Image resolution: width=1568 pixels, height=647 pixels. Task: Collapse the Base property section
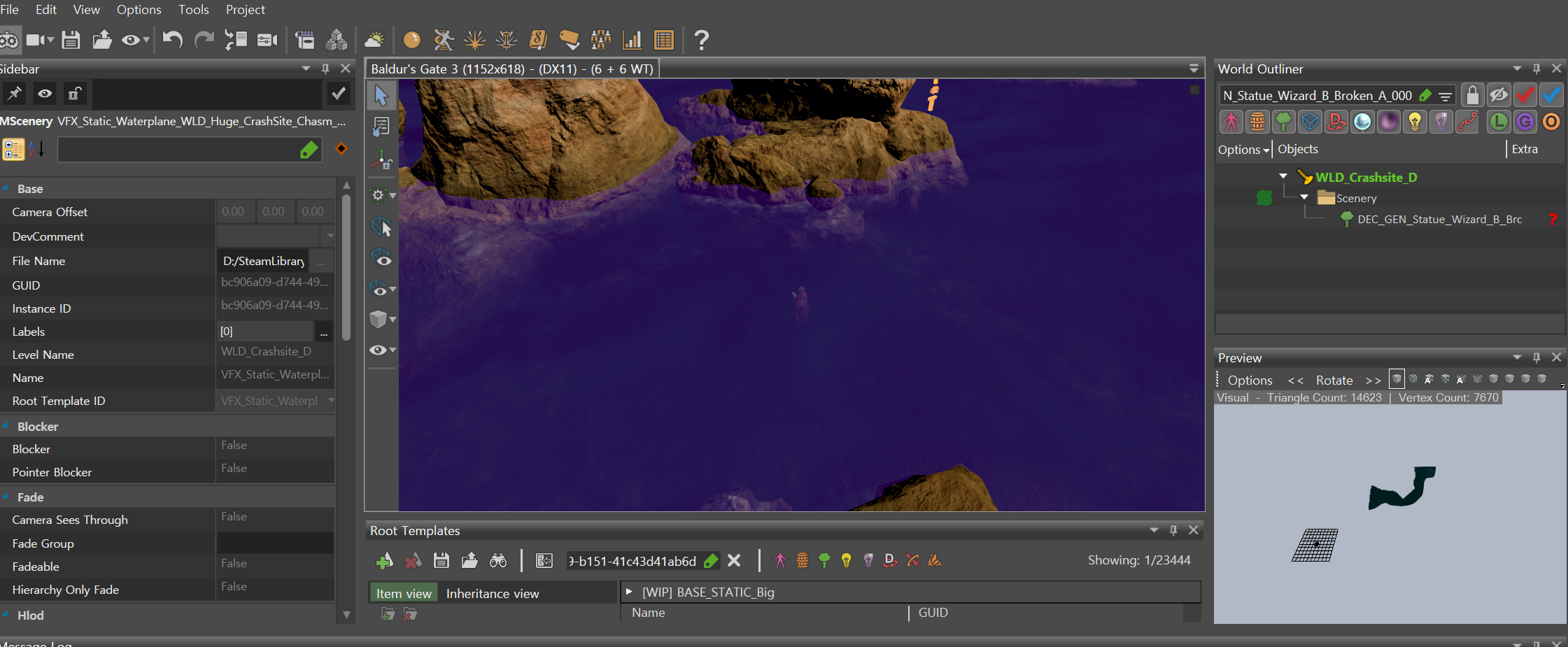6,188
